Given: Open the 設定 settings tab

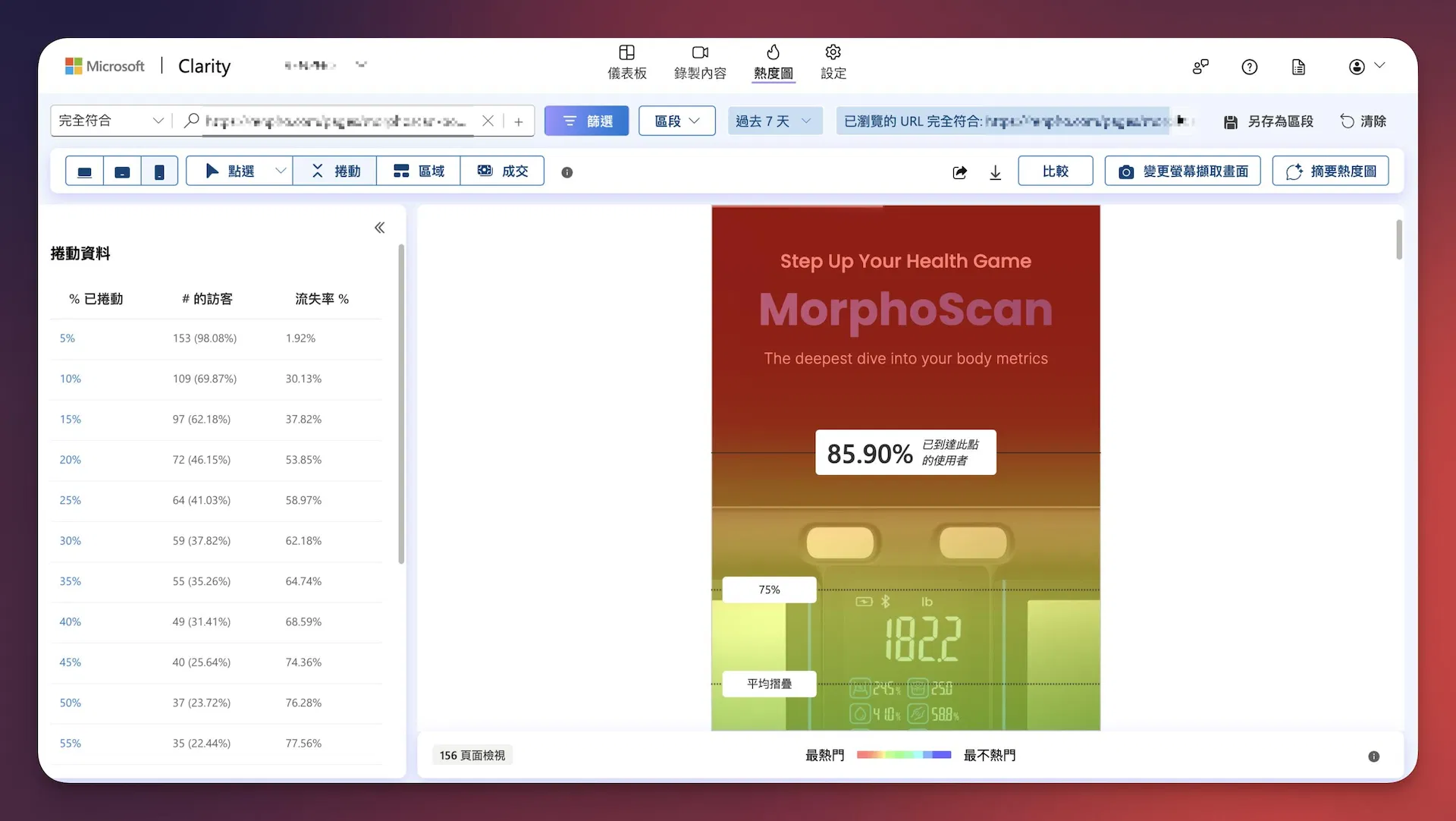Looking at the screenshot, I should click(833, 62).
